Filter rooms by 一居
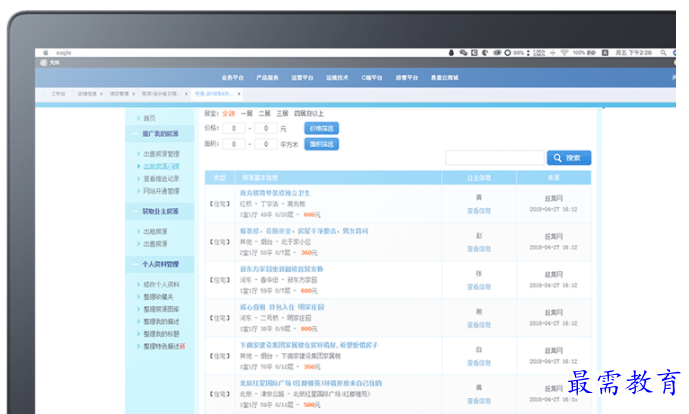Screen dimensions: 689x414 click(x=247, y=113)
